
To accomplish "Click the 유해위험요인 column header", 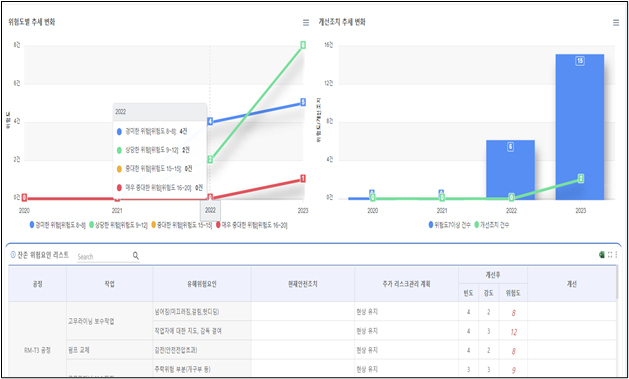I will pyautogui.click(x=202, y=284).
